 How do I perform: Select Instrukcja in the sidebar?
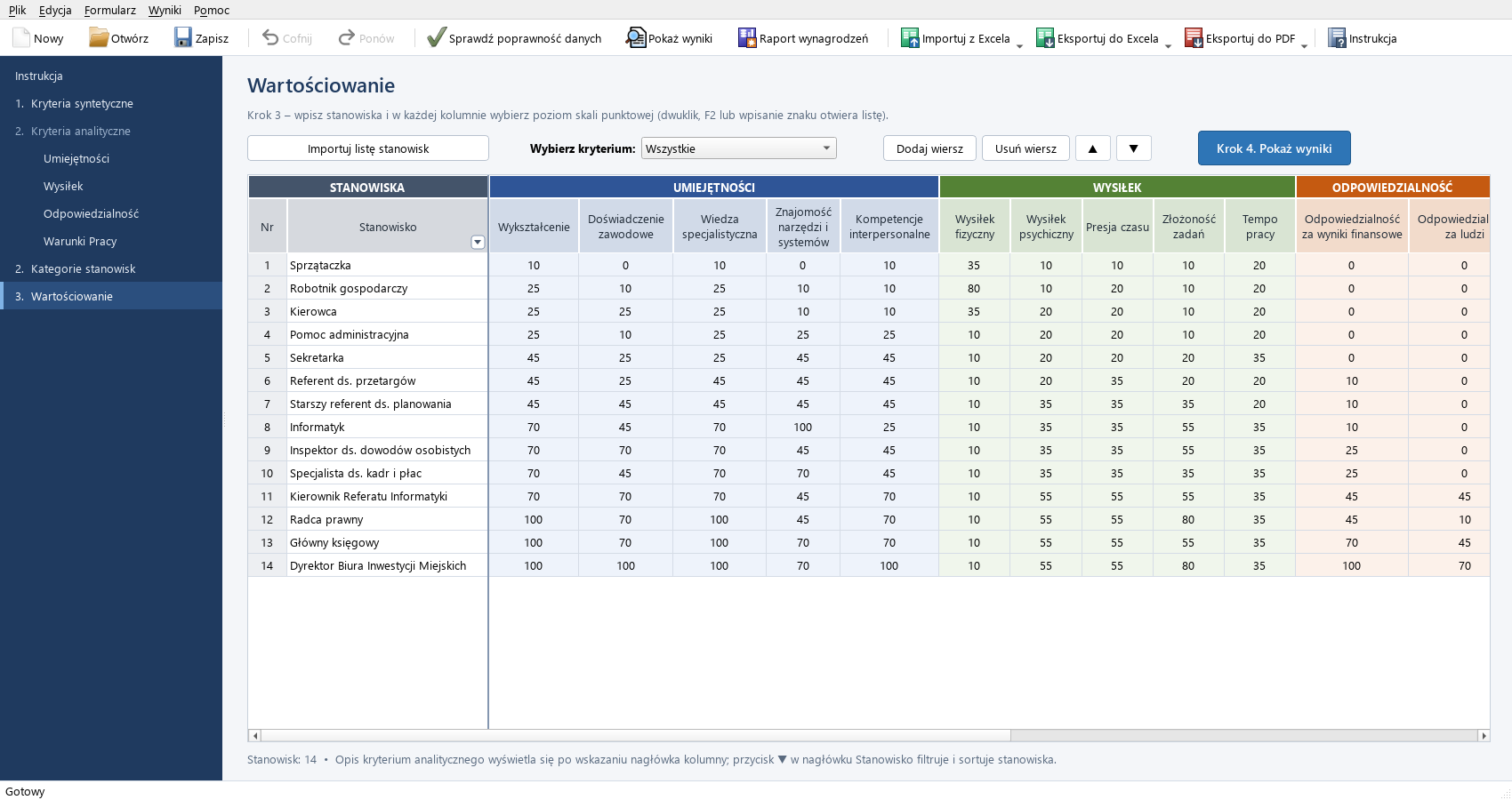(111, 76)
